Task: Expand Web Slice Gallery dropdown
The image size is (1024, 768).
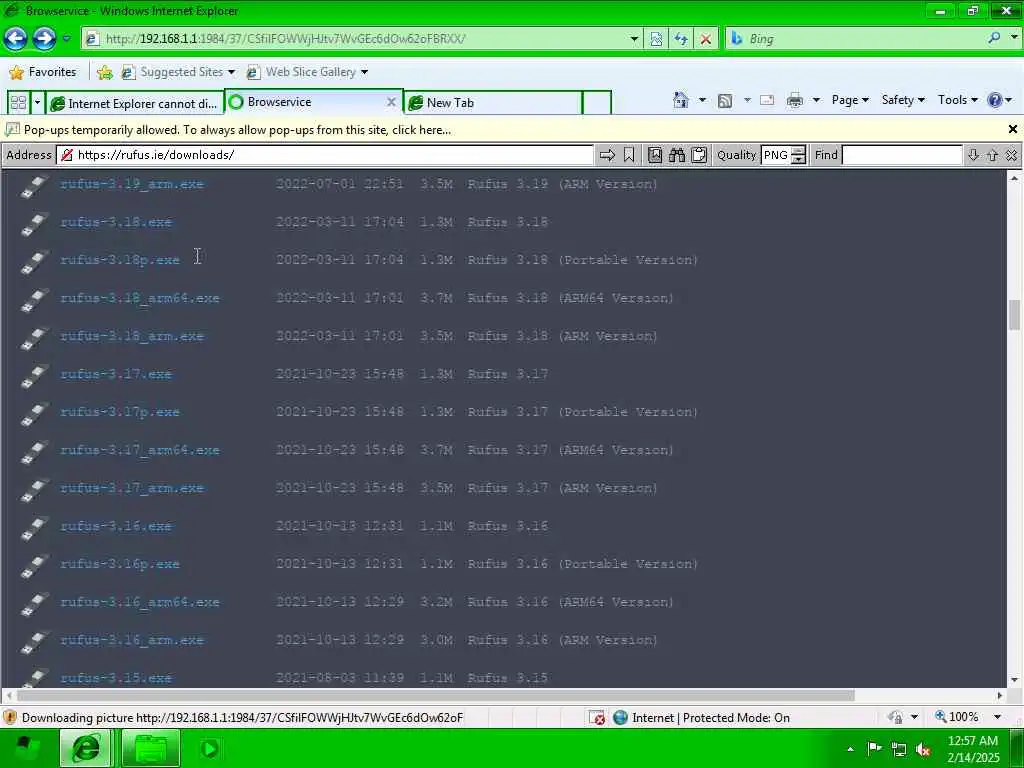Action: (x=364, y=72)
